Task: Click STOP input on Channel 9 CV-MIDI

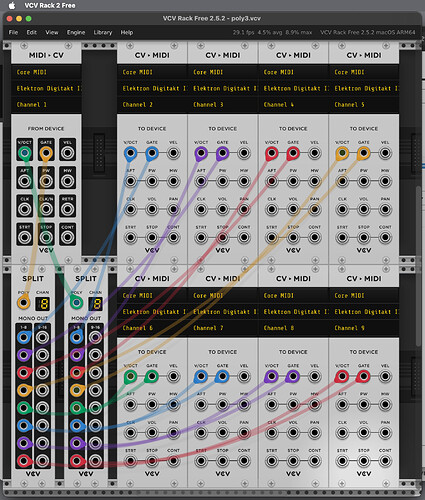Action: pos(364,461)
